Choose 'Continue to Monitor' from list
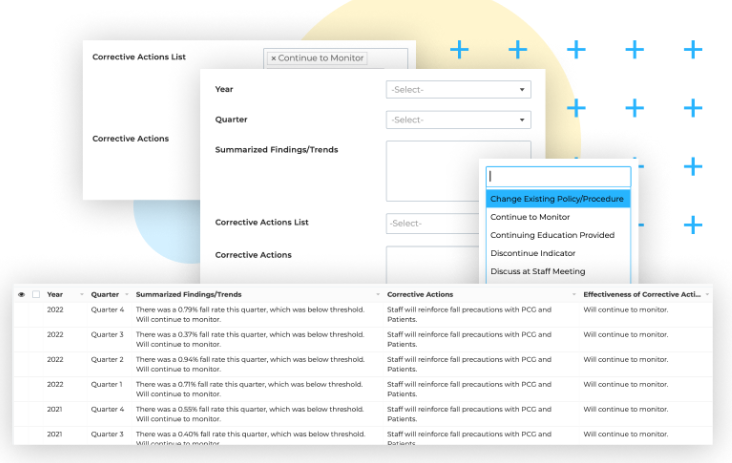This screenshot has width=732, height=463. 530,217
